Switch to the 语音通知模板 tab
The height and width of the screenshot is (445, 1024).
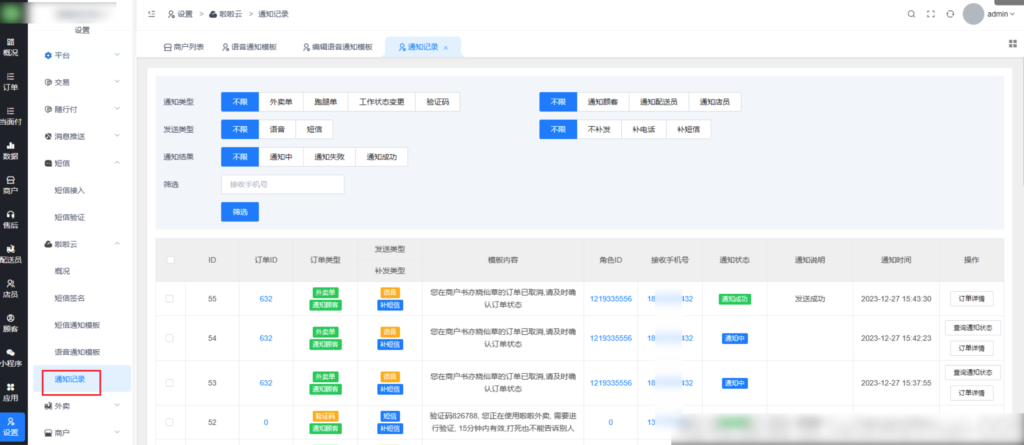pos(249,47)
